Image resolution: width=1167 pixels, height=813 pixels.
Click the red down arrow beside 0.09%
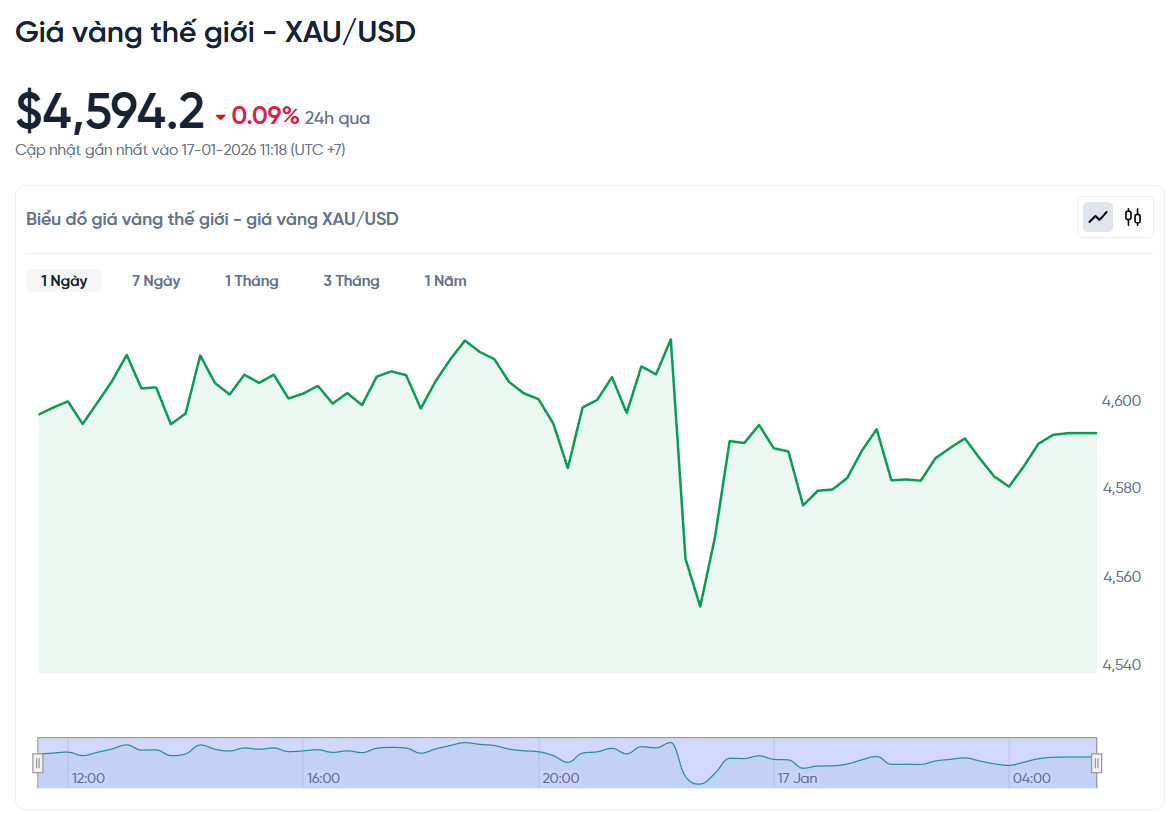(x=221, y=118)
